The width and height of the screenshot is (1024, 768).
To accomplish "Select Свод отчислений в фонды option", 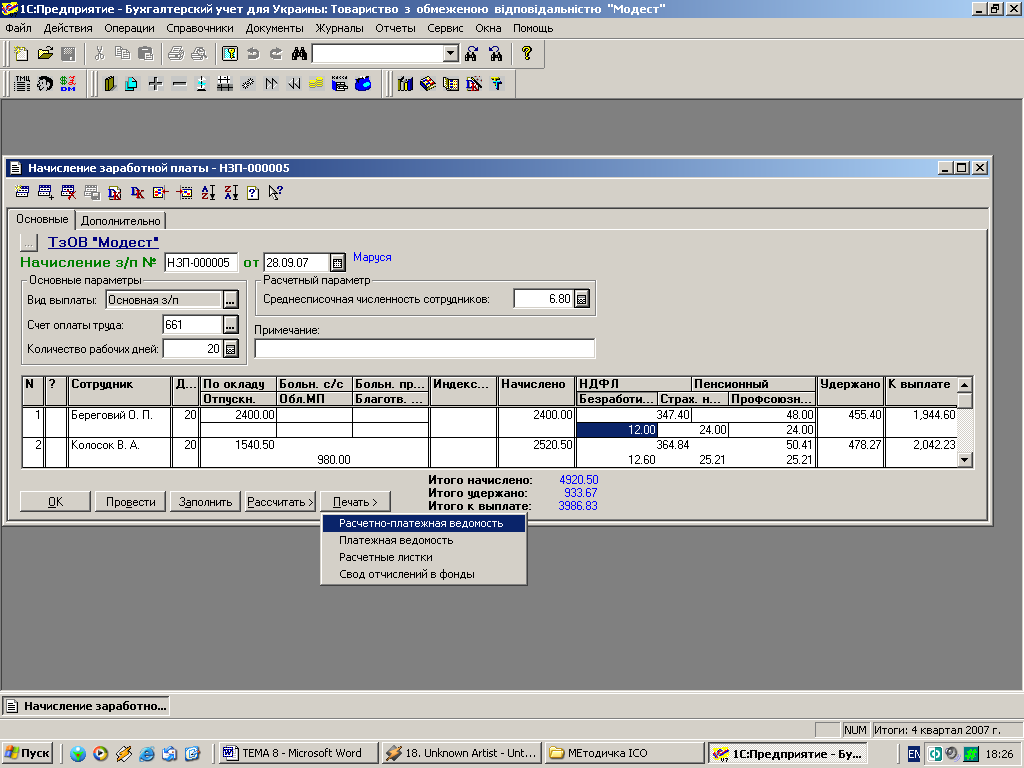I will [424, 574].
